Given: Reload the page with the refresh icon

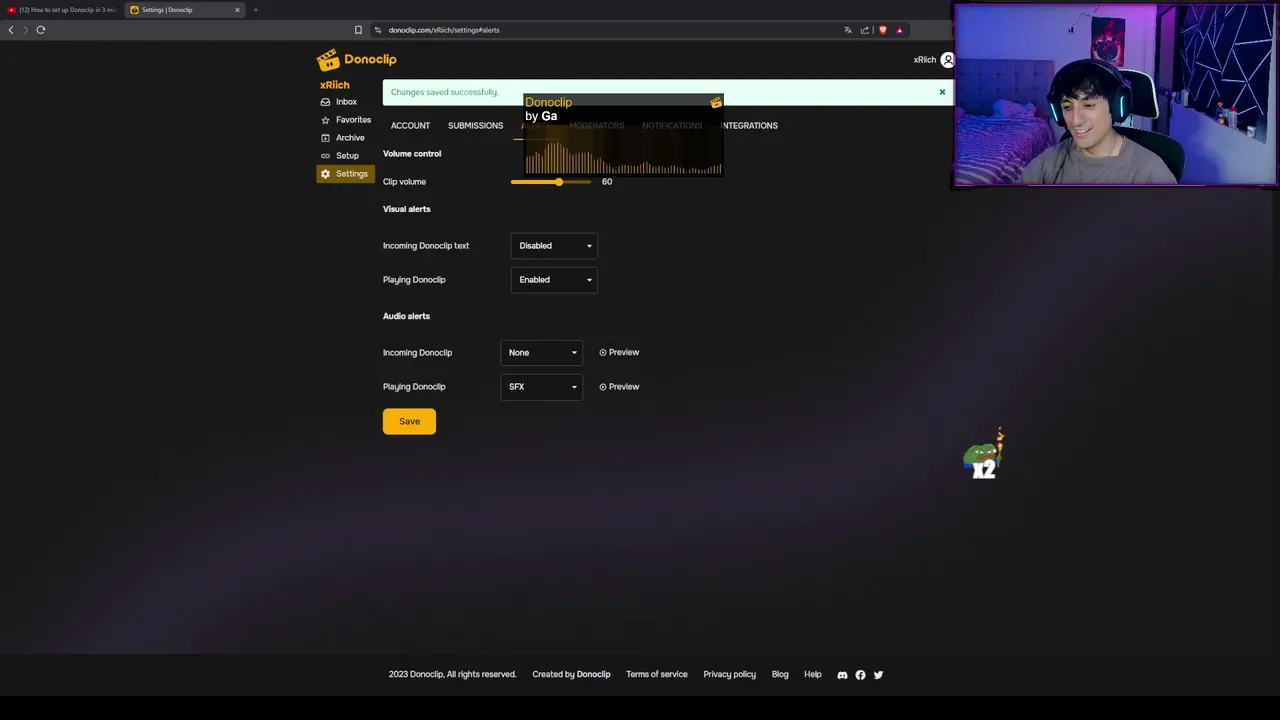Looking at the screenshot, I should point(41,30).
